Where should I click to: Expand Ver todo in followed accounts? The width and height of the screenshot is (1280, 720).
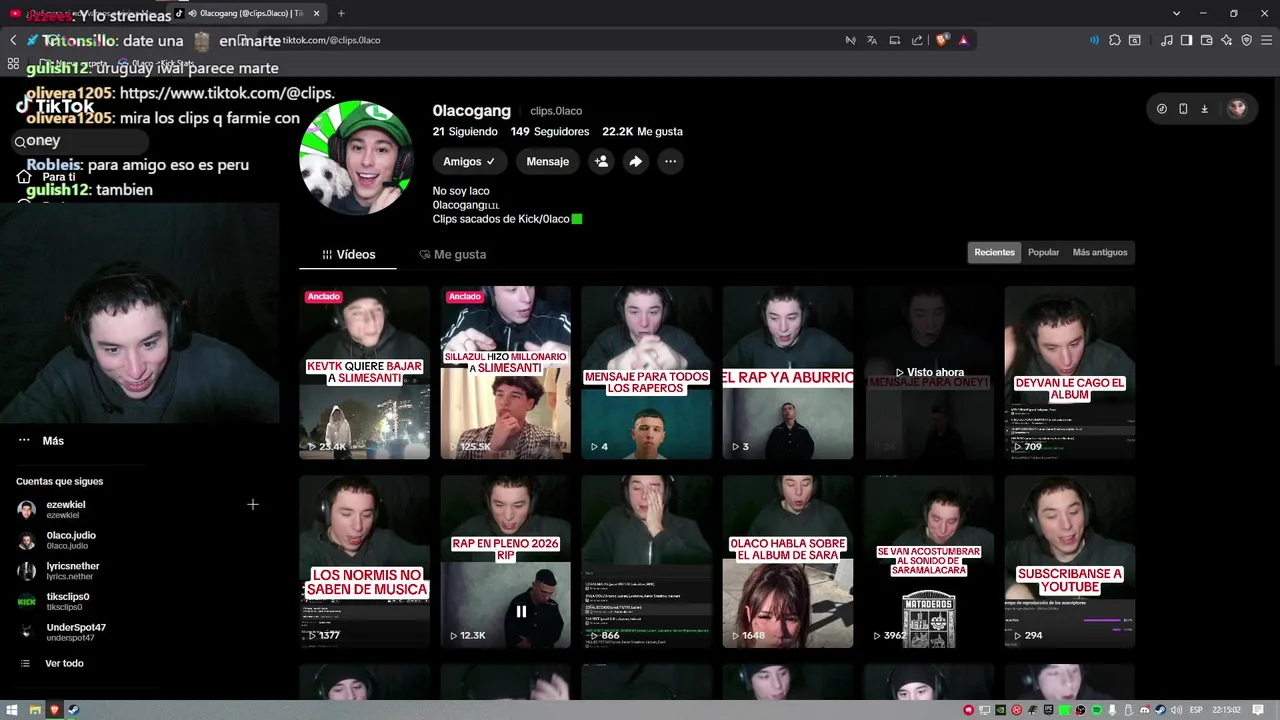(52, 663)
